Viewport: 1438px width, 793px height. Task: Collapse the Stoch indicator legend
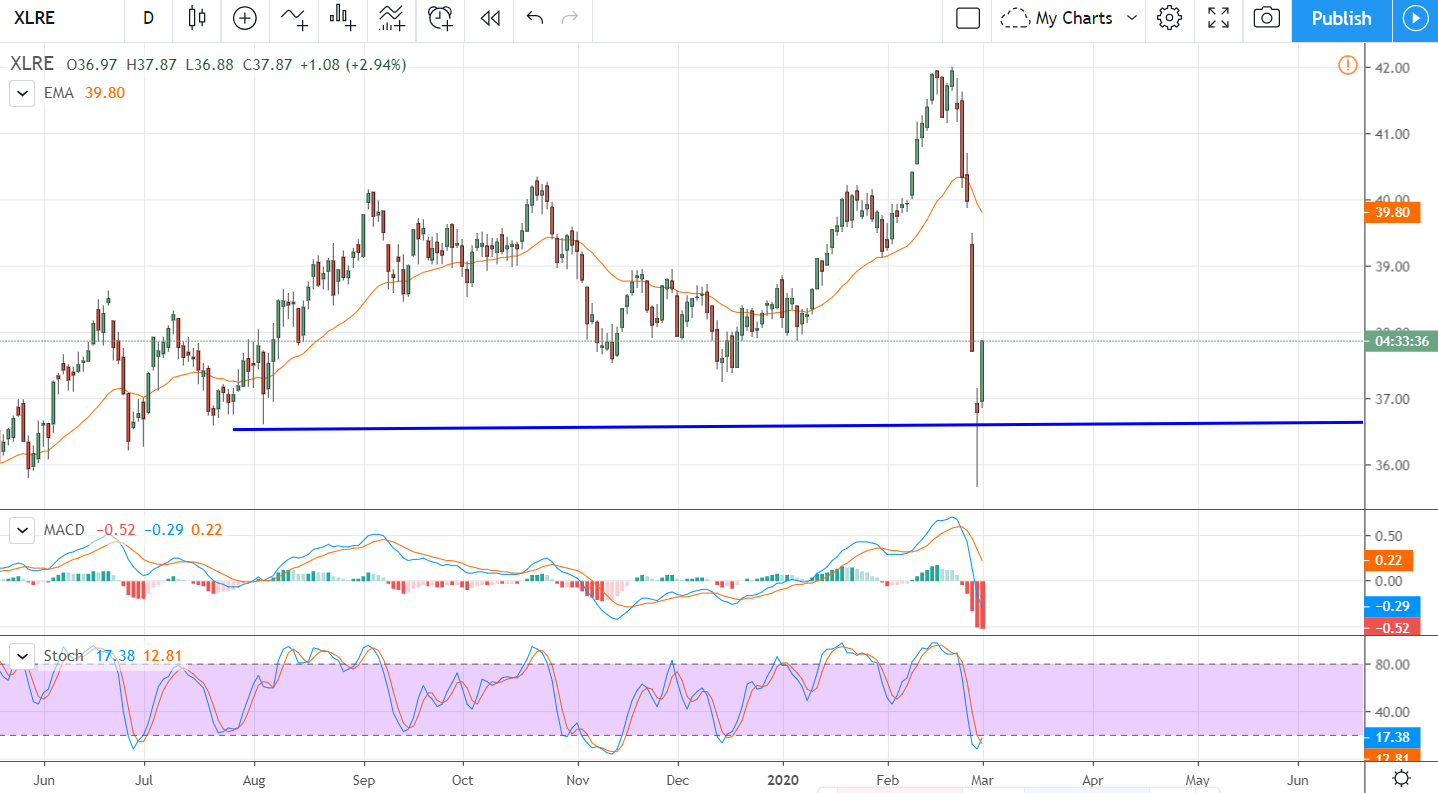click(x=21, y=656)
